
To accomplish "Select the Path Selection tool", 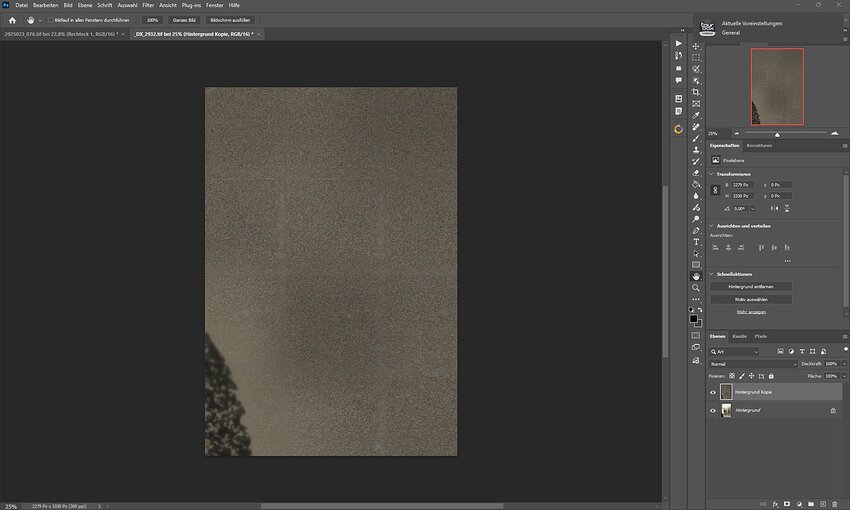I will coord(696,254).
